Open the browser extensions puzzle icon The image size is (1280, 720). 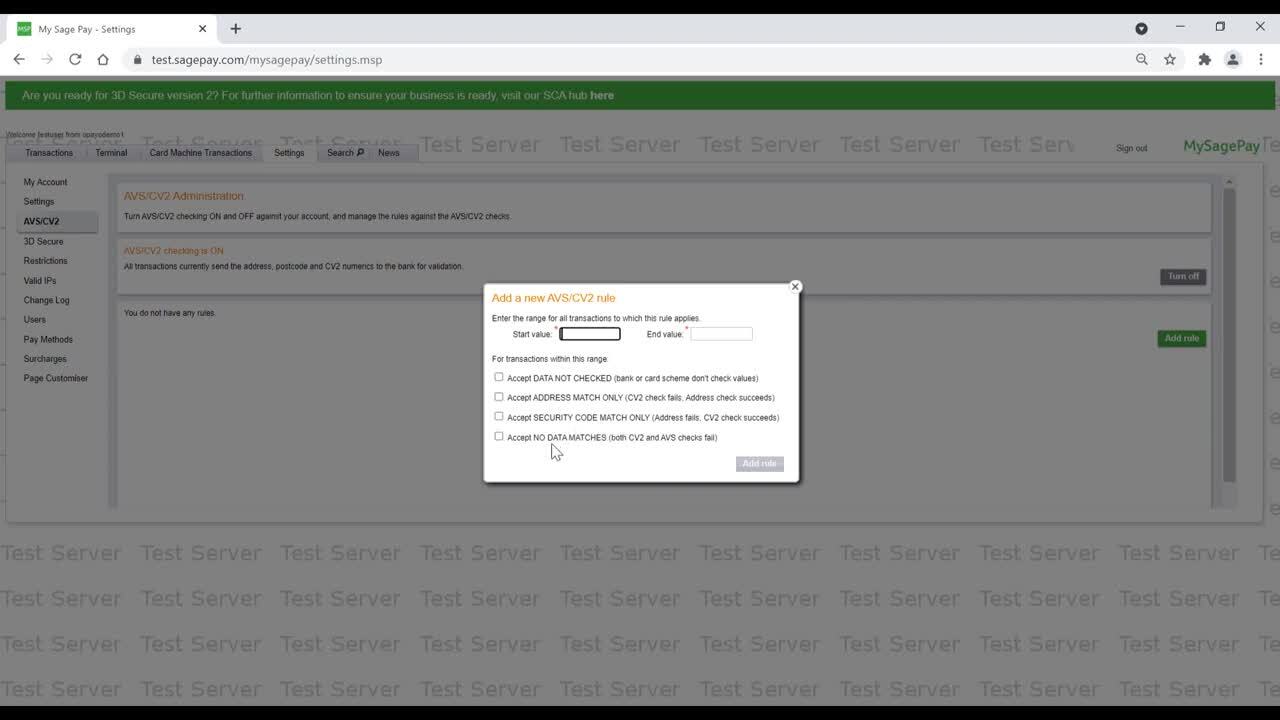tap(1205, 60)
